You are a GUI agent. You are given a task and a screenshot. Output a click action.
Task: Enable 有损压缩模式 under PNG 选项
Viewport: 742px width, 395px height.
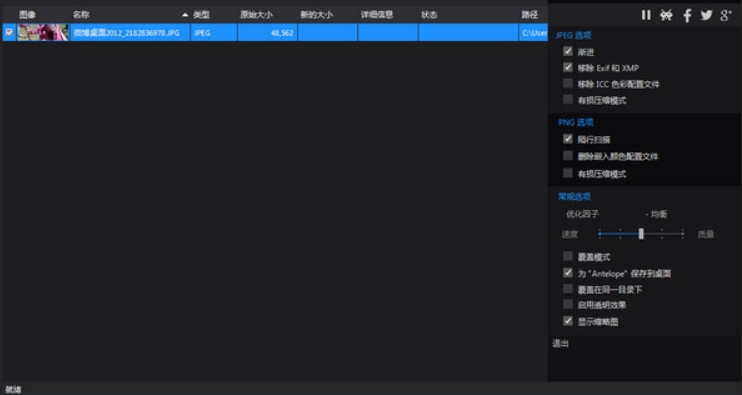click(568, 173)
